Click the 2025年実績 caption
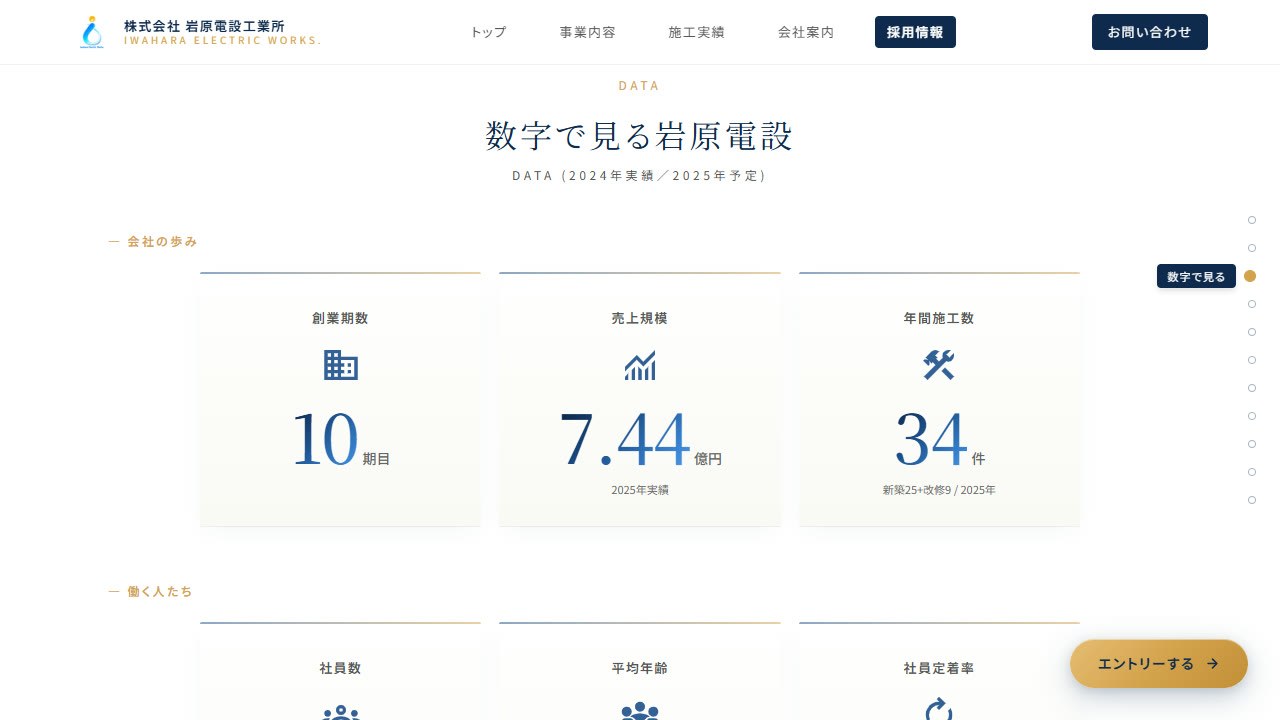This screenshot has height=720, width=1280. pyautogui.click(x=640, y=490)
